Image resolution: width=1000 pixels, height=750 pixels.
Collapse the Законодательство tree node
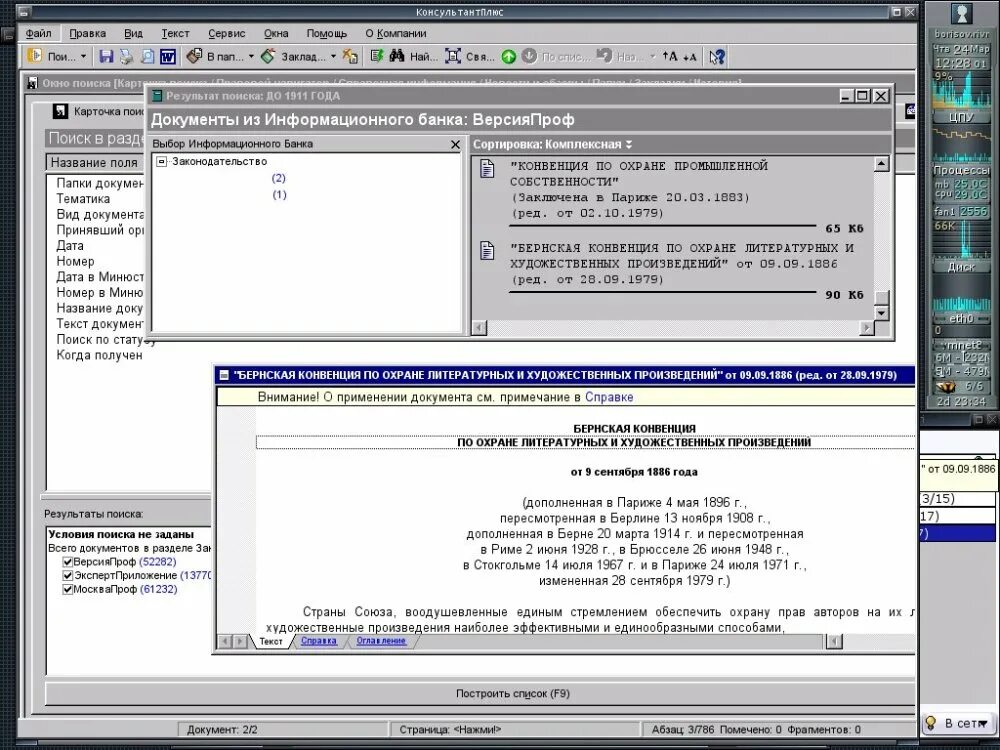click(162, 161)
